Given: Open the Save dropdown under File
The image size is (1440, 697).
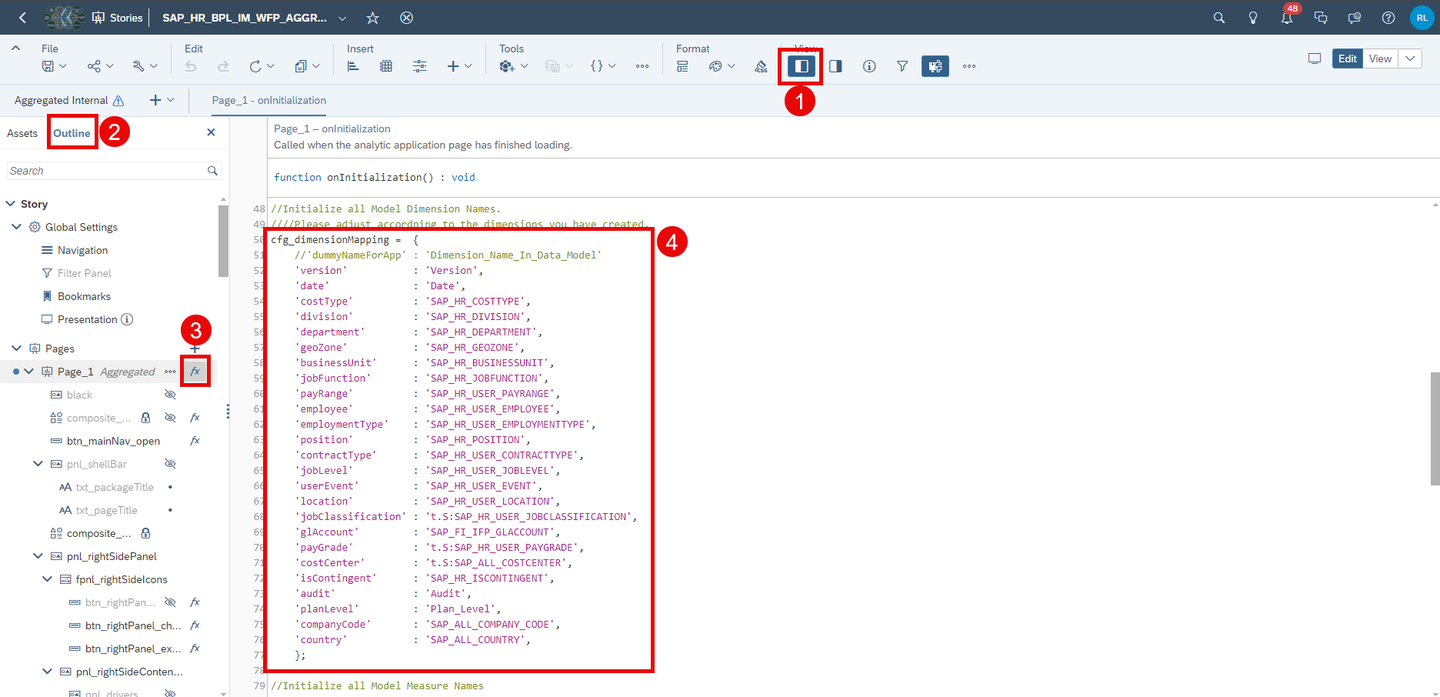Looking at the screenshot, I should [54, 66].
